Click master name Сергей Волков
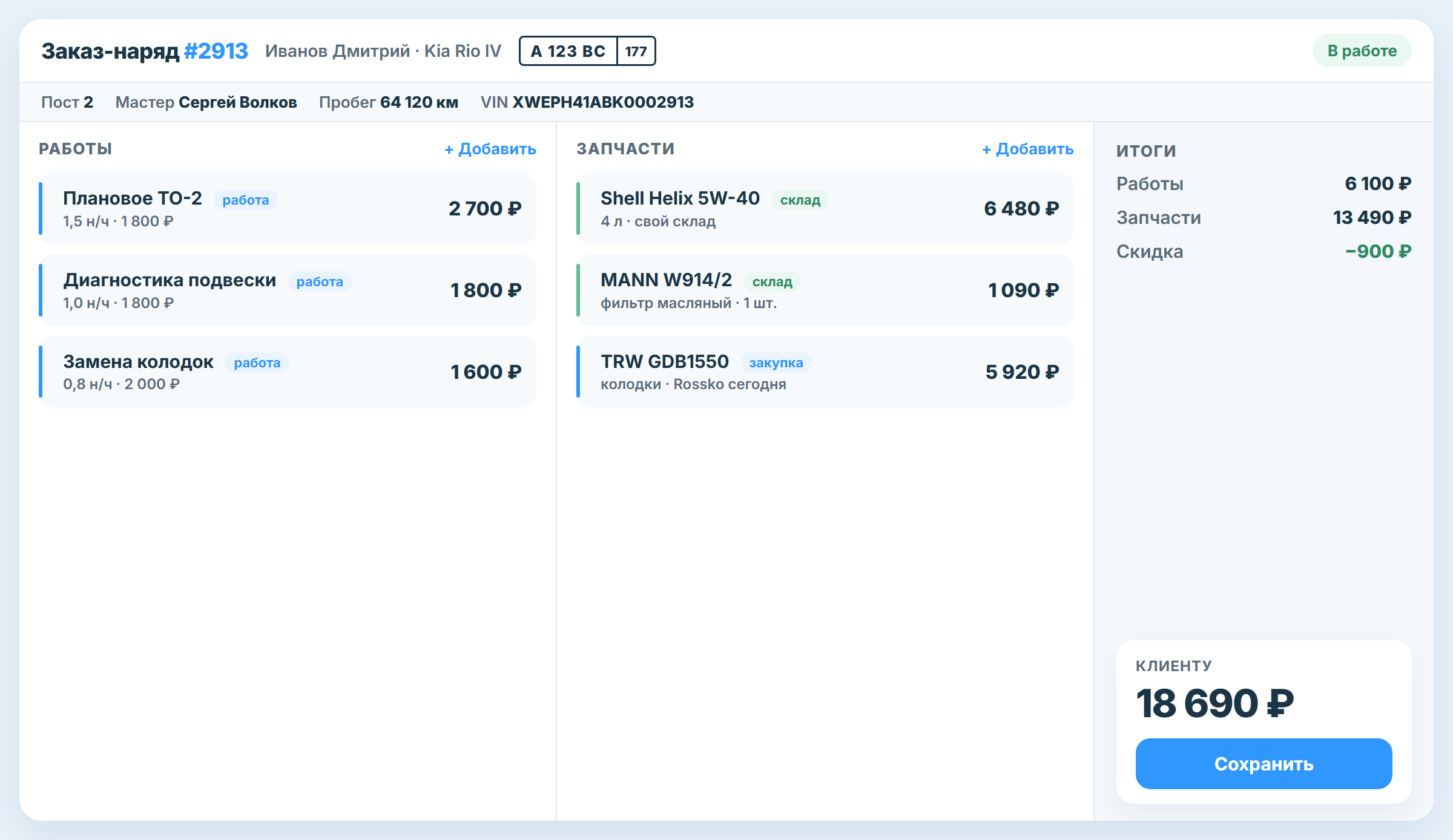Viewport: 1453px width, 840px height. (x=237, y=102)
